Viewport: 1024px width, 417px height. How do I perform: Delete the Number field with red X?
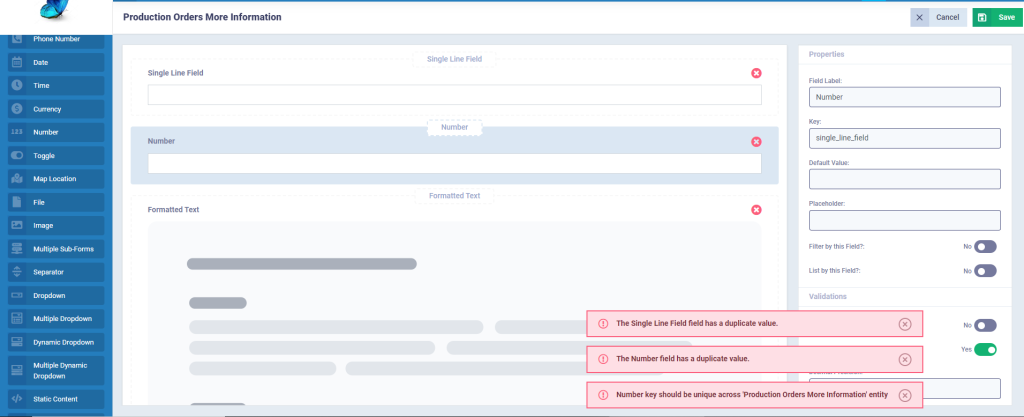pyautogui.click(x=756, y=142)
